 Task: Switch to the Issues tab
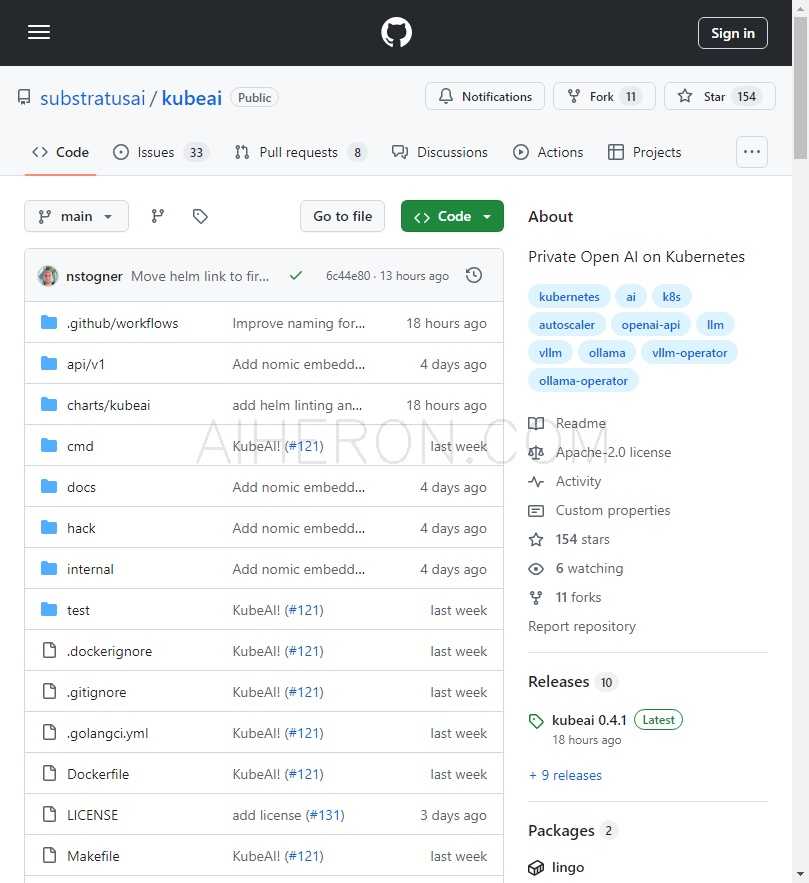click(x=160, y=152)
